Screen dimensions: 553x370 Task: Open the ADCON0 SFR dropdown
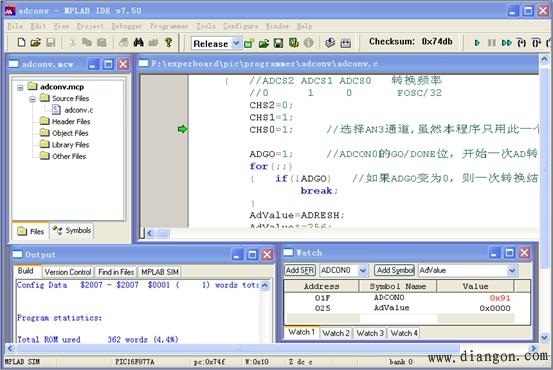point(363,271)
